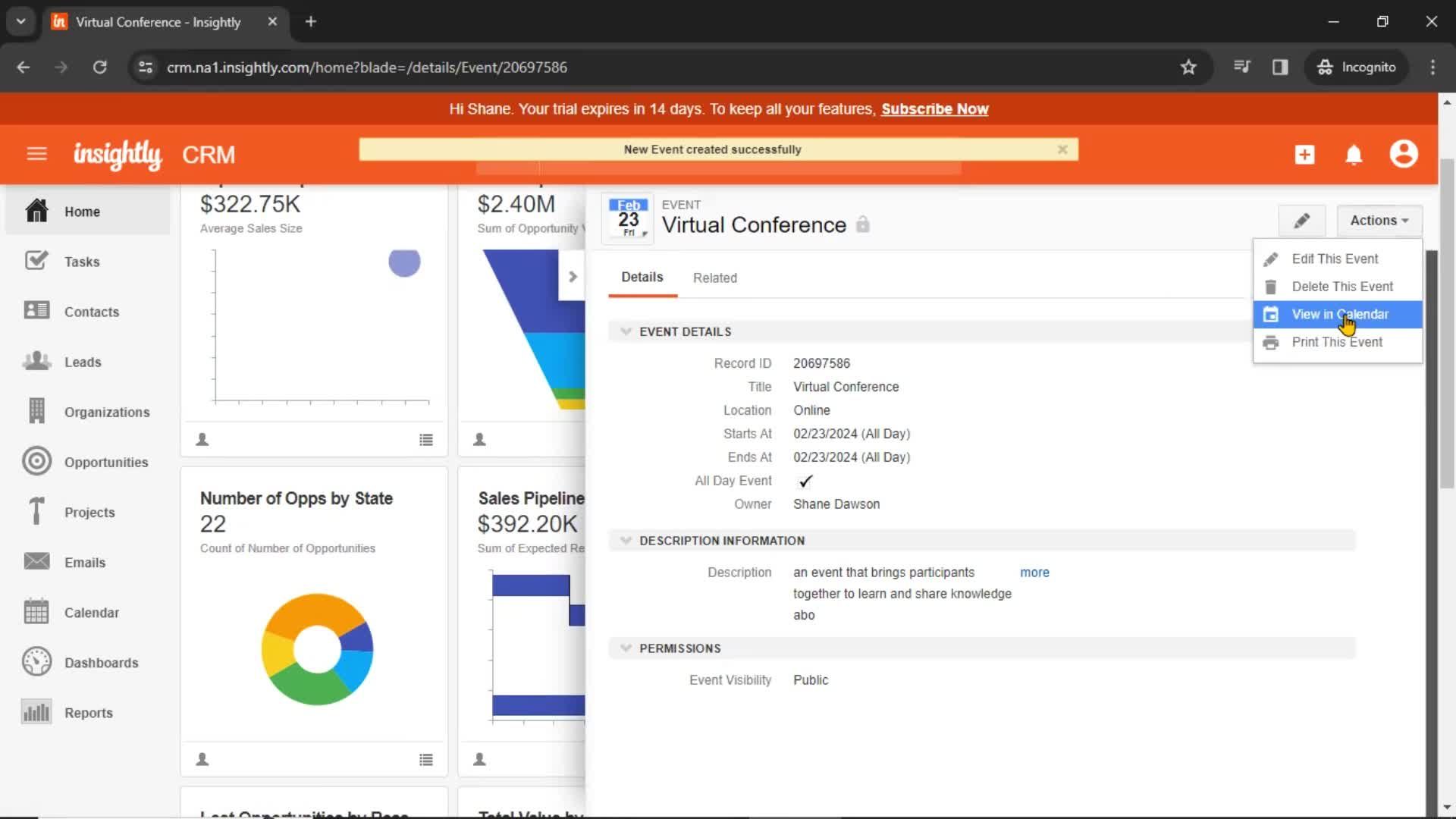Expand DESCRIPTION INFORMATION section
Viewport: 1456px width, 819px height.
tap(625, 540)
